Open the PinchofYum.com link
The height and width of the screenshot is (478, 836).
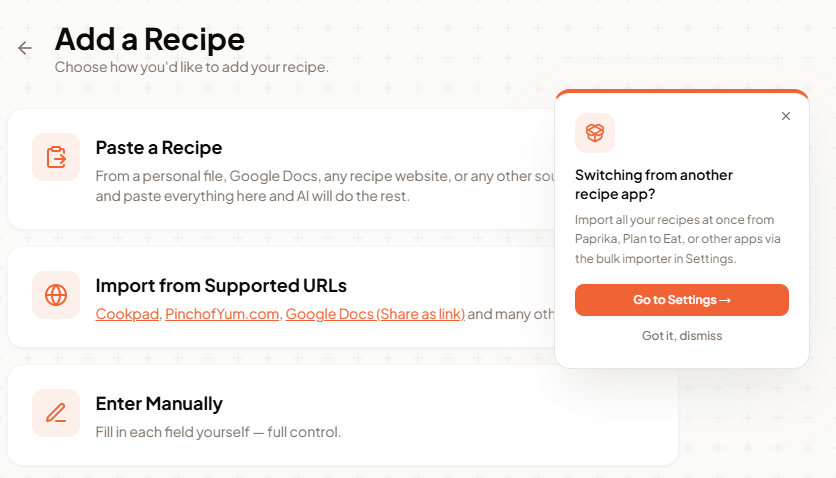point(222,314)
